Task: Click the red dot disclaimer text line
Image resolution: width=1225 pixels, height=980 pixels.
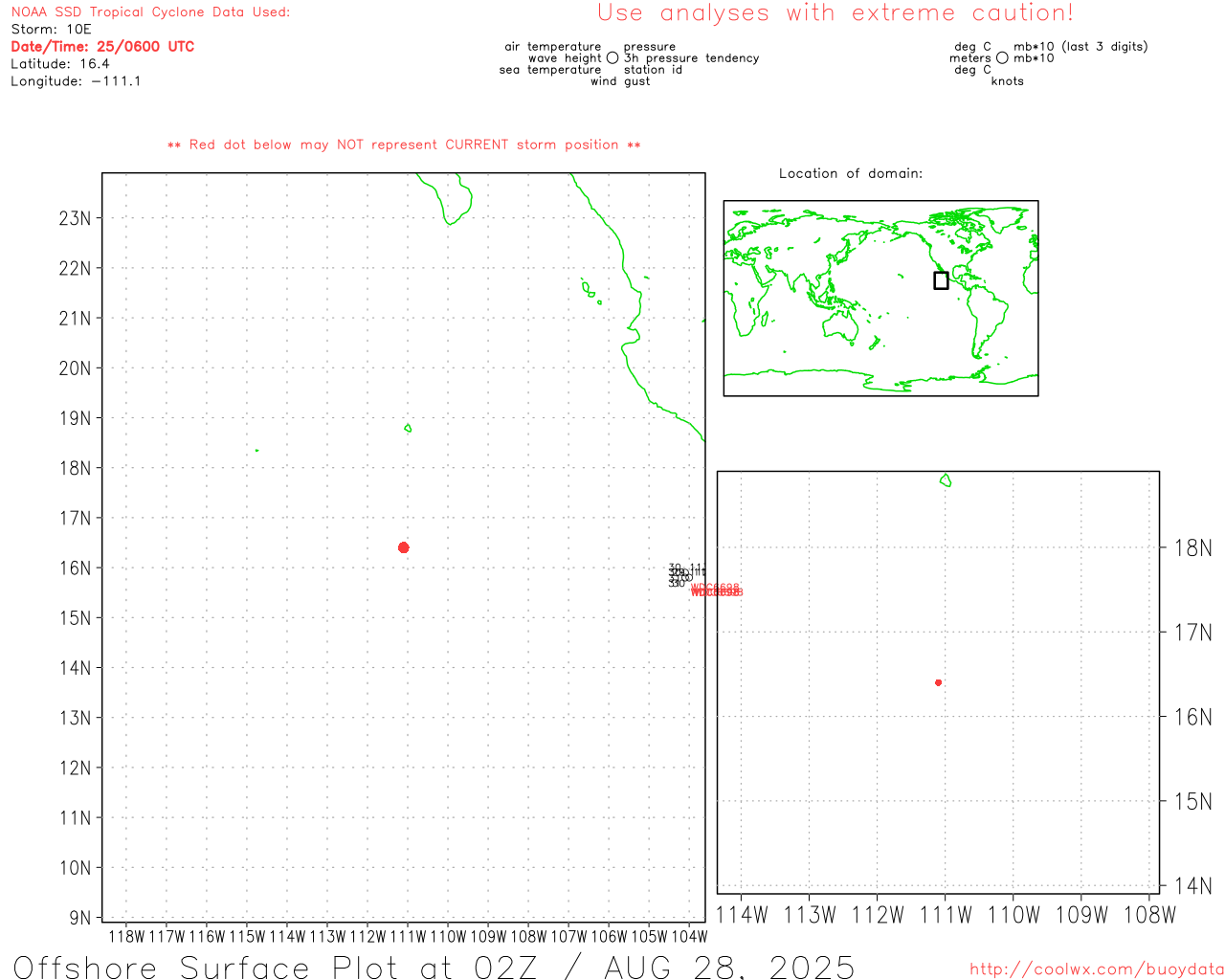Action: [404, 145]
